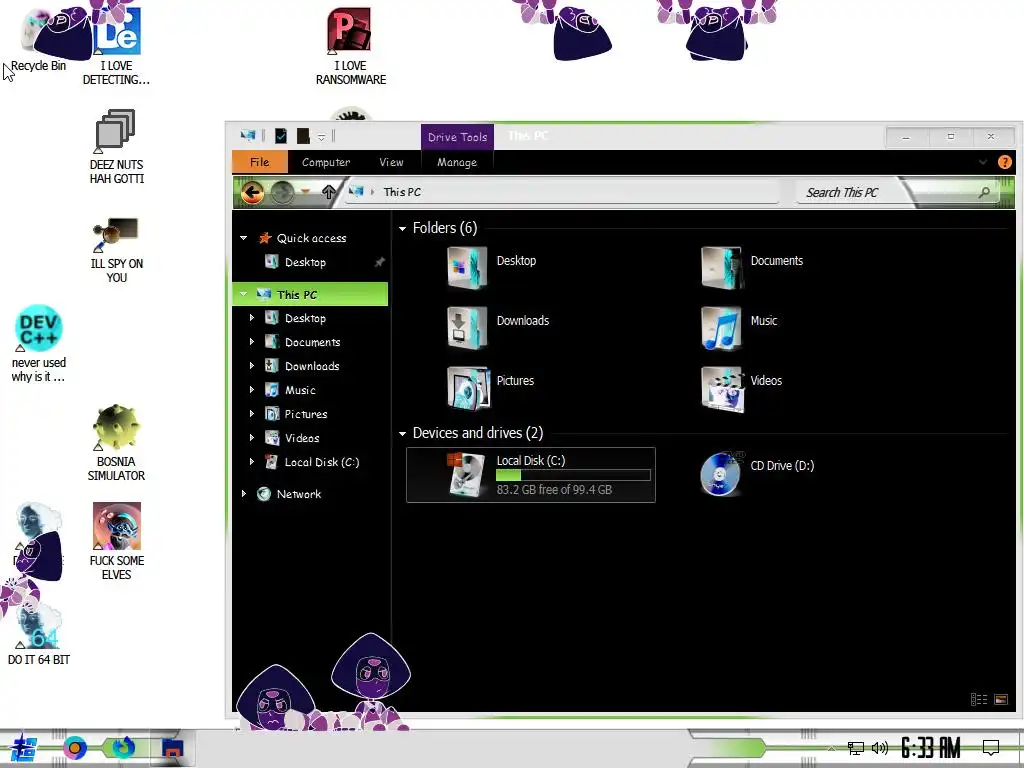Click the Properties quick access toolbar icon

[281, 136]
